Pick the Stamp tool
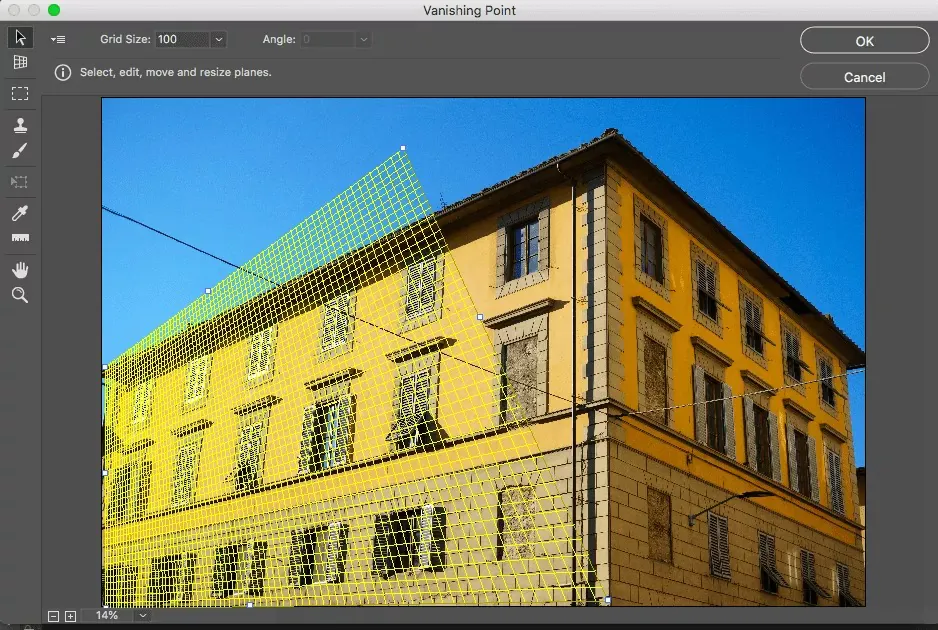The width and height of the screenshot is (938, 630). click(20, 125)
